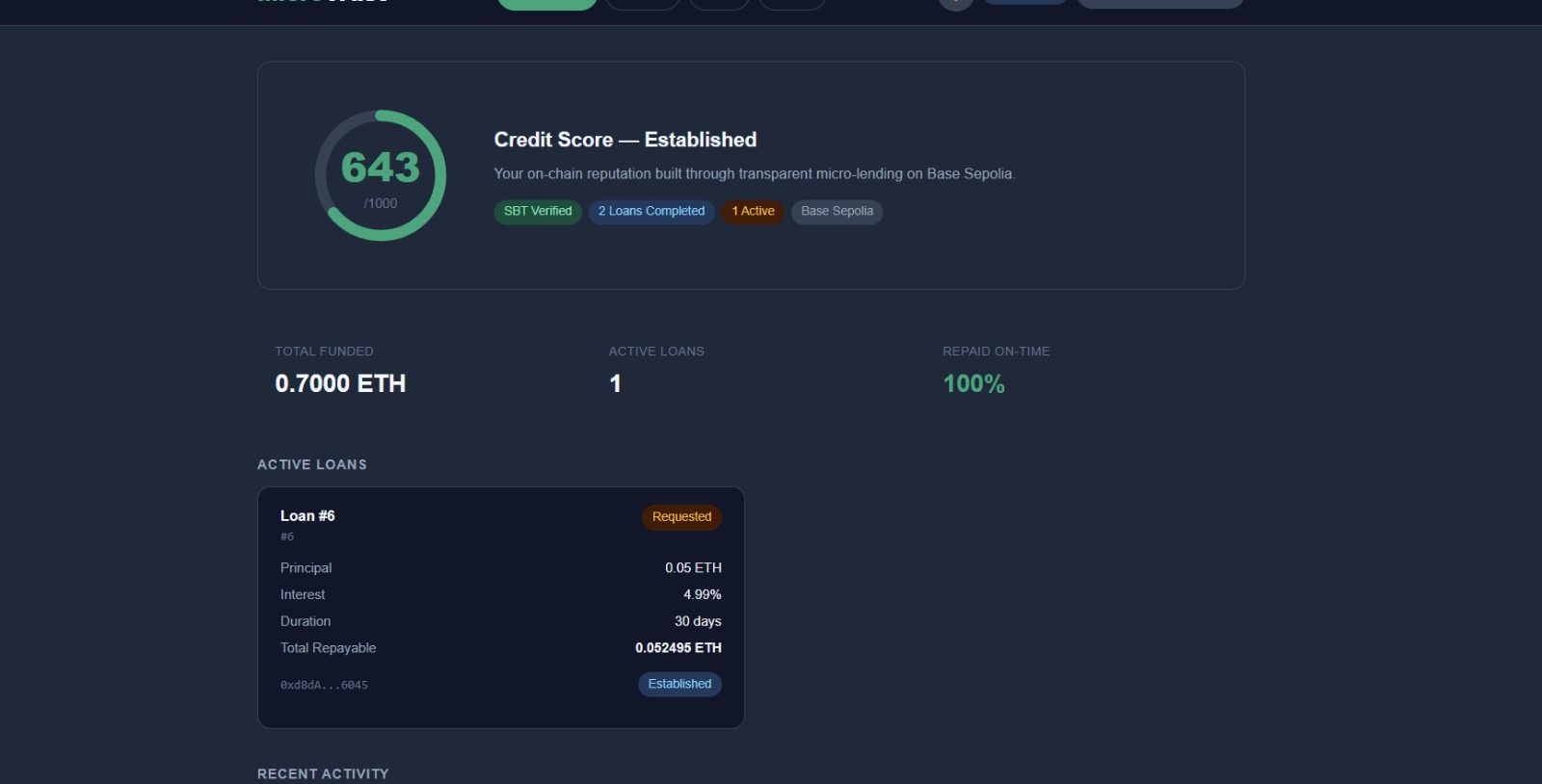The image size is (1542, 784).
Task: Click the 4.99% interest value
Action: tap(702, 595)
